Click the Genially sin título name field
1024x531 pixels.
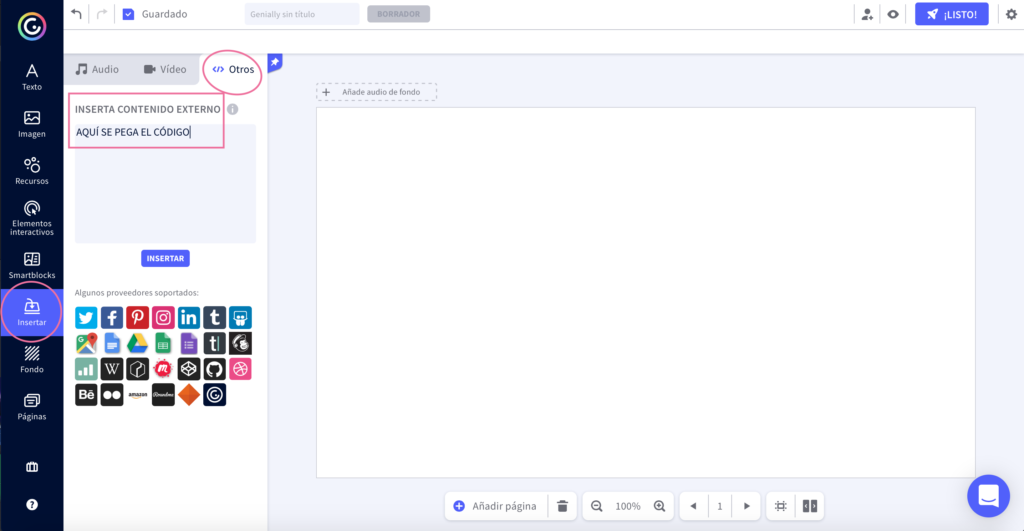click(301, 14)
